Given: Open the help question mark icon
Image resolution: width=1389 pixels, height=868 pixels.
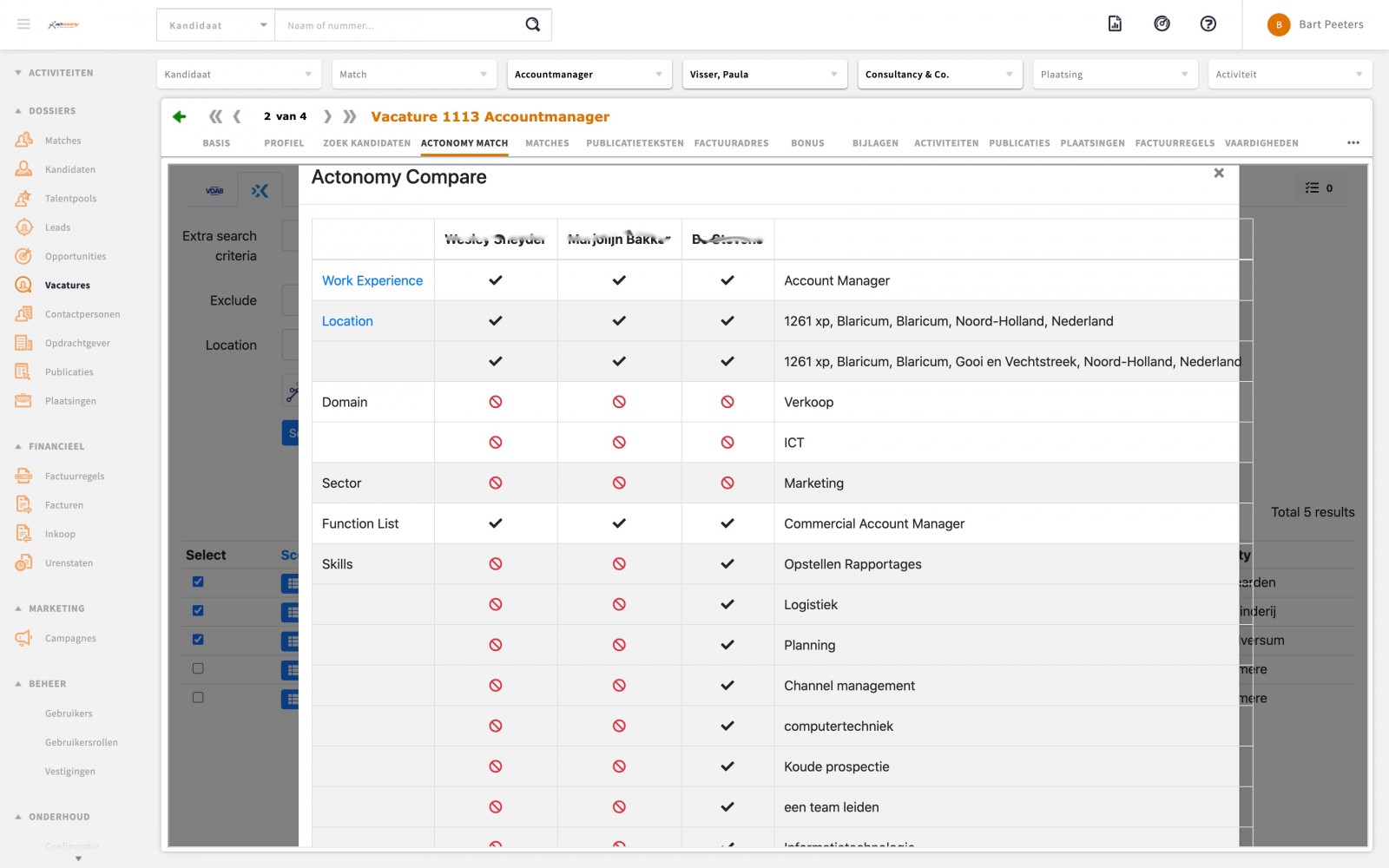Looking at the screenshot, I should pyautogui.click(x=1208, y=24).
